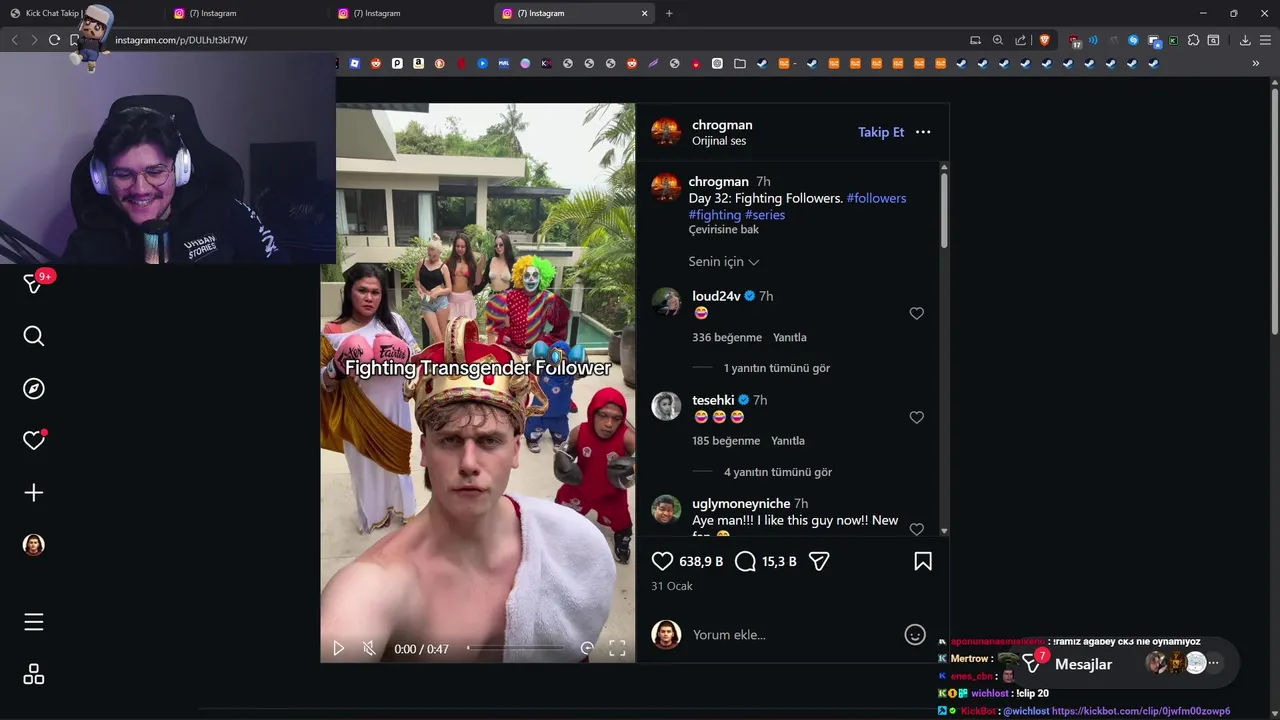Click the comments panel scrollbar
This screenshot has height=720, width=1280.
click(x=944, y=212)
